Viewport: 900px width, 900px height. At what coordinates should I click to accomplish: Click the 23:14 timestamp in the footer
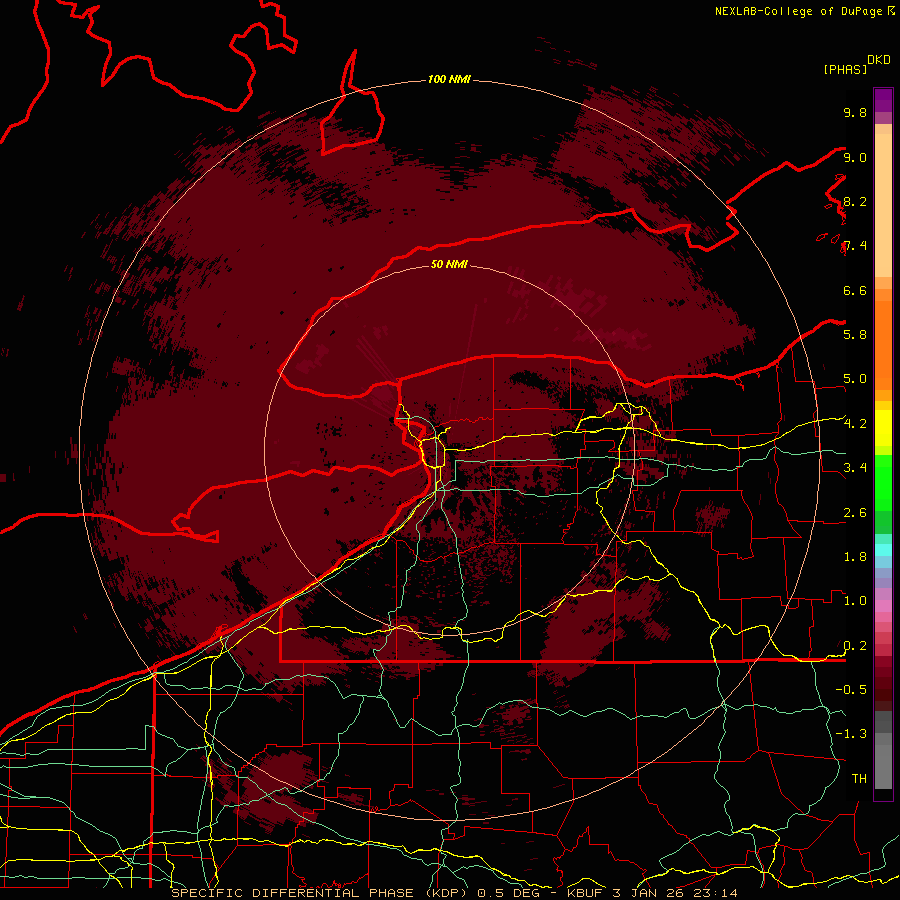pyautogui.click(x=717, y=893)
